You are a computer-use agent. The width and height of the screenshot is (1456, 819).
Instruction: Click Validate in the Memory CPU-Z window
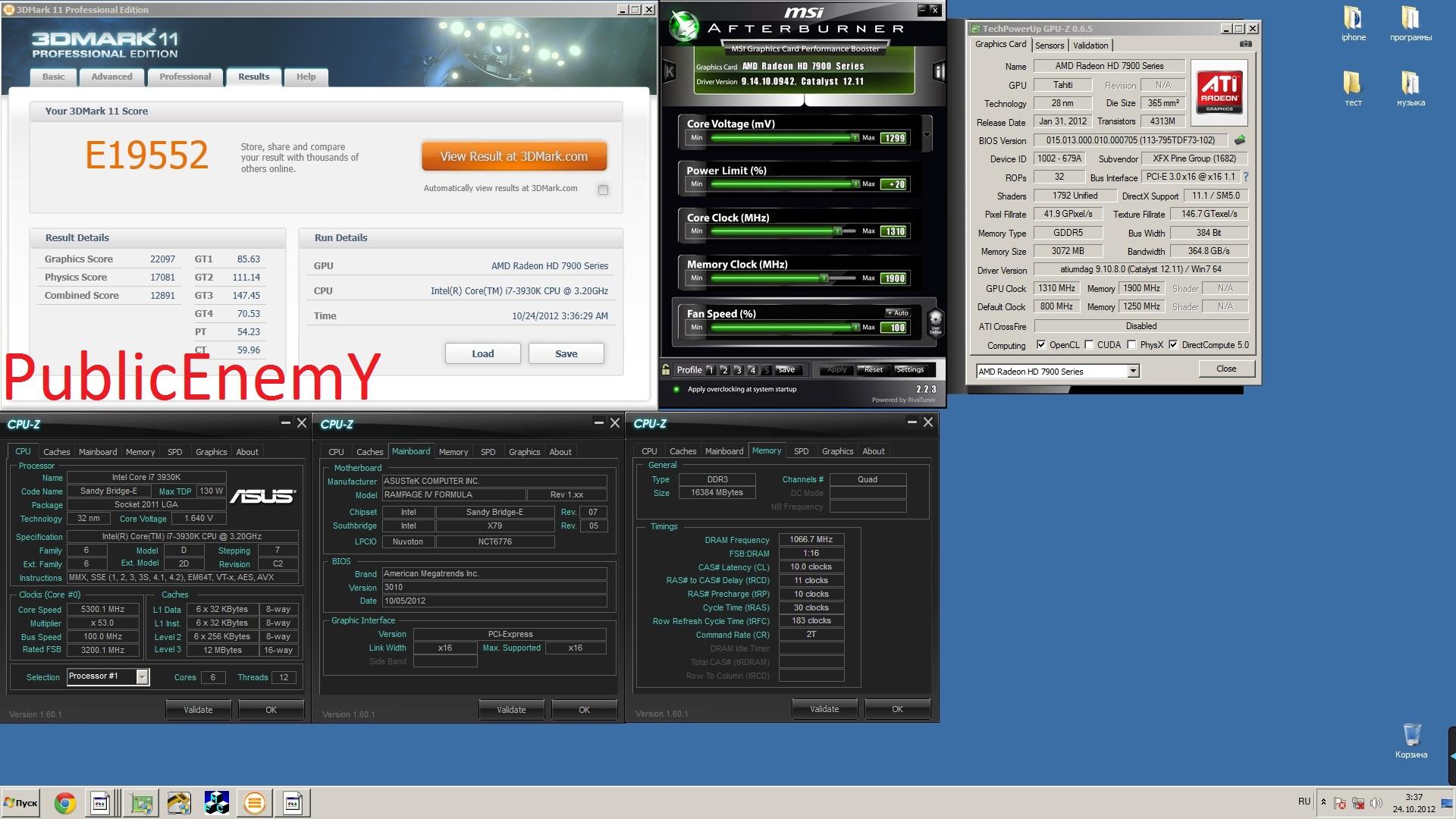[824, 709]
